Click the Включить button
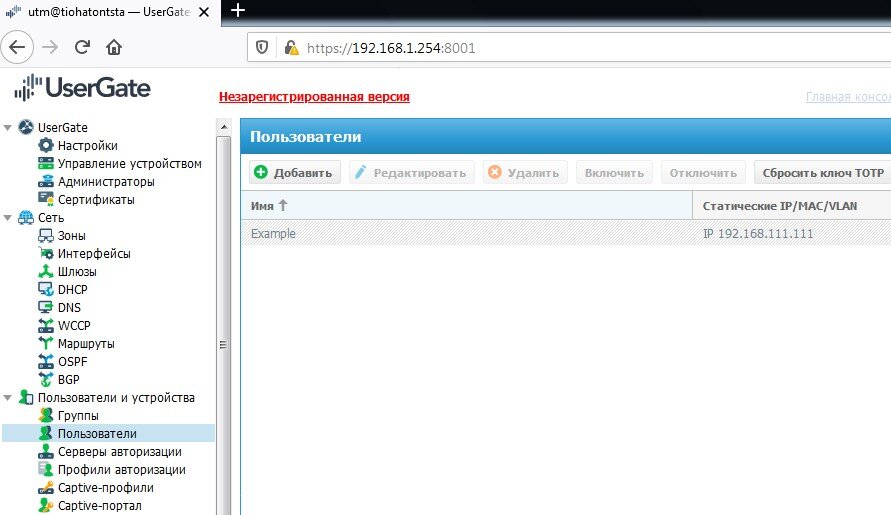Screen dimensions: 891x515 click(x=614, y=173)
